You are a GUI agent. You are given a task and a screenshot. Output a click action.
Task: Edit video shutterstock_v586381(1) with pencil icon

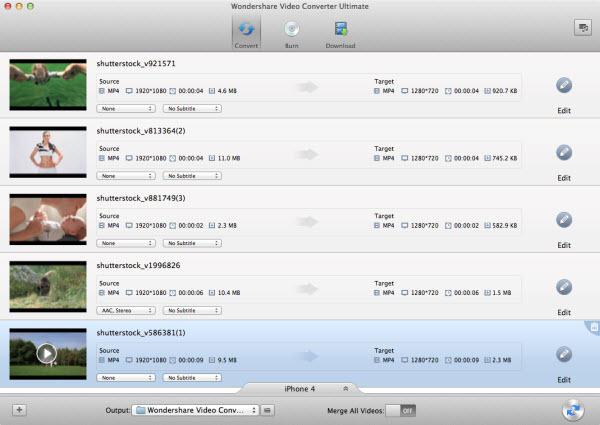[x=564, y=354]
